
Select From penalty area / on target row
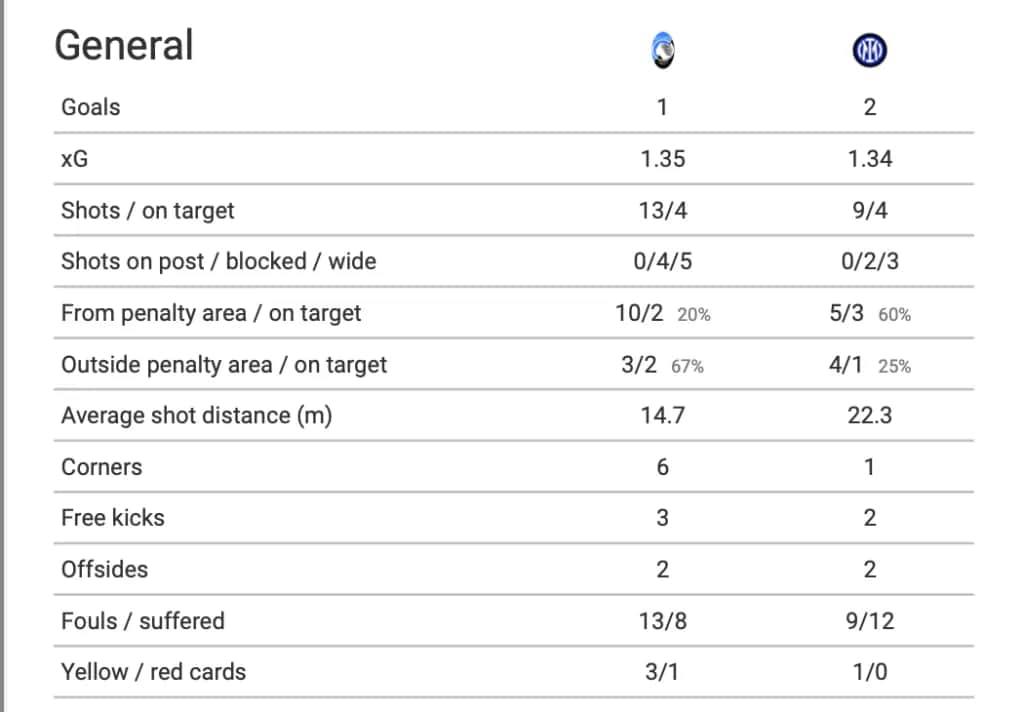211,313
